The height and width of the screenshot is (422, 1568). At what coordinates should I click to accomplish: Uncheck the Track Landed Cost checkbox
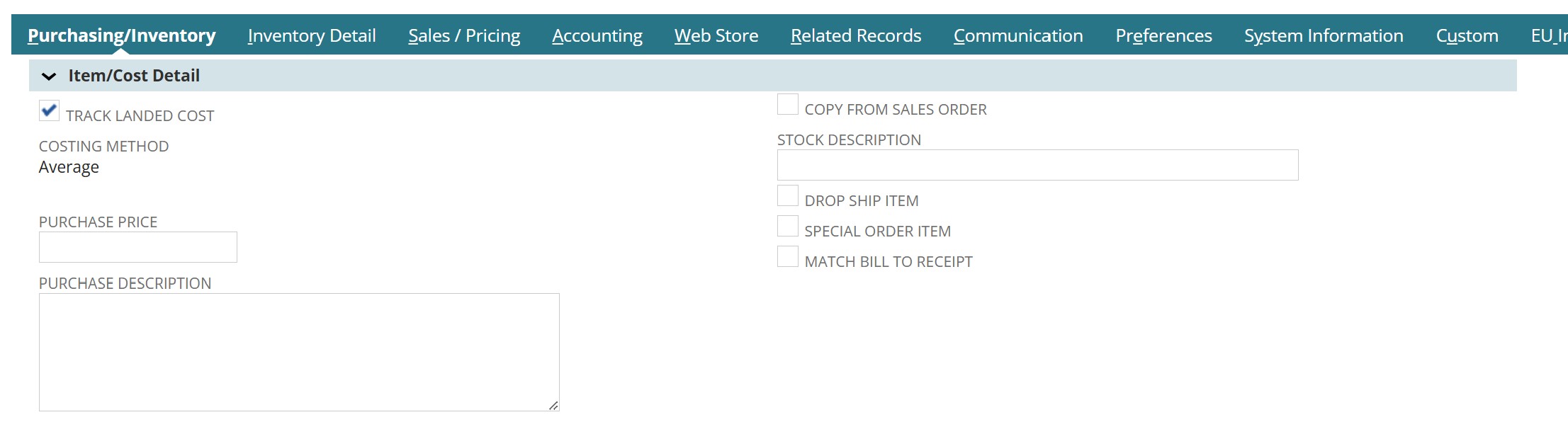coord(49,110)
